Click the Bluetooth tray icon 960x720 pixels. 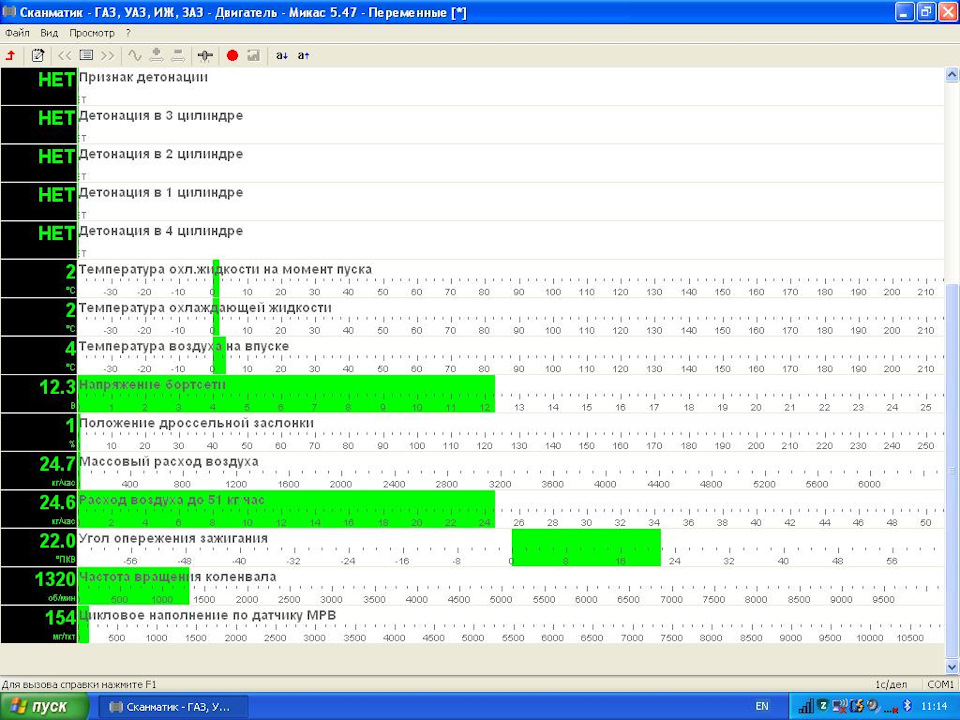(909, 707)
